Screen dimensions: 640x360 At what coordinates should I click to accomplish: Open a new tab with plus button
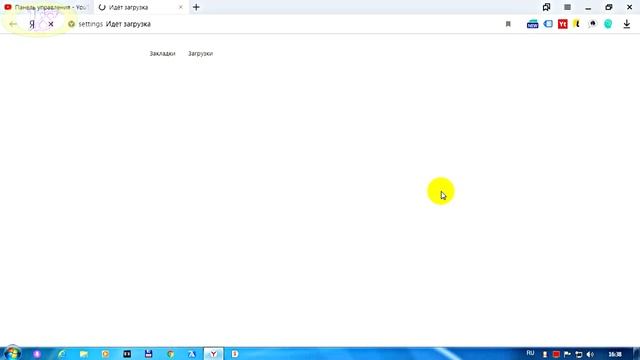tap(196, 7)
